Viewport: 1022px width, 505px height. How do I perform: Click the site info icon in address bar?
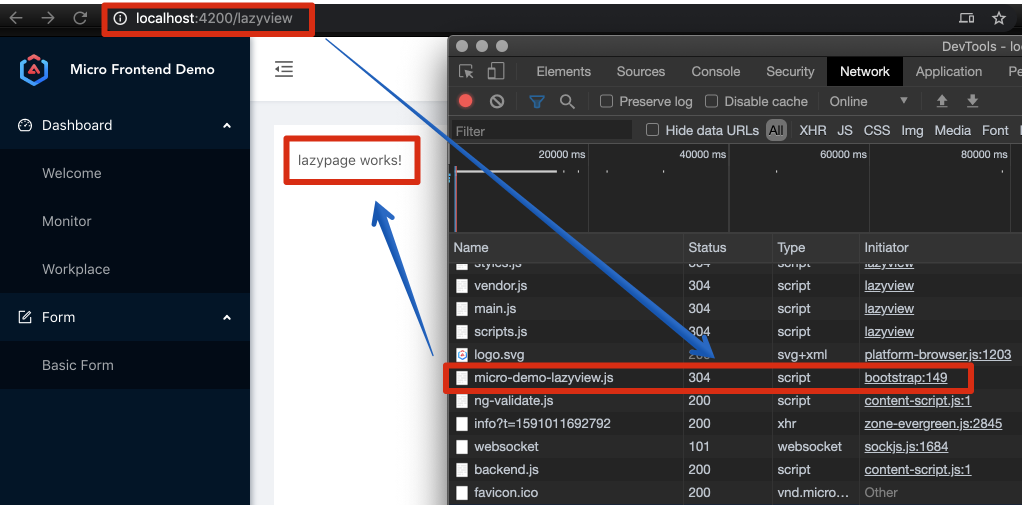[120, 19]
